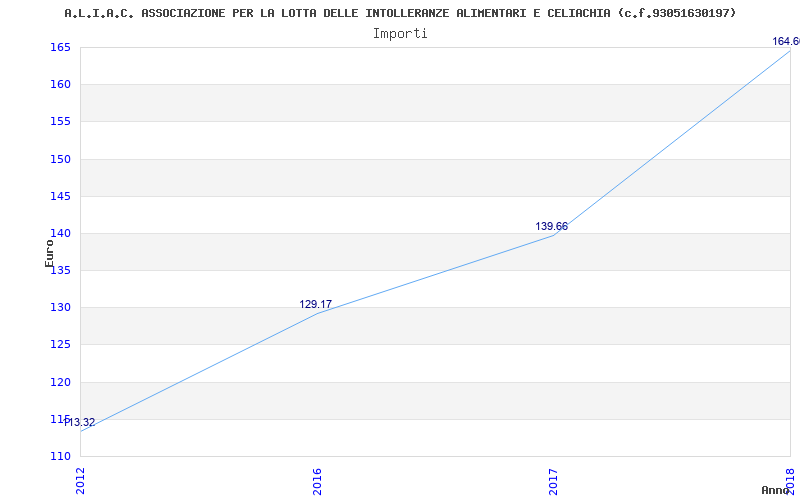The height and width of the screenshot is (500, 800).
Task: Click the 139.66 data label
Action: click(552, 227)
